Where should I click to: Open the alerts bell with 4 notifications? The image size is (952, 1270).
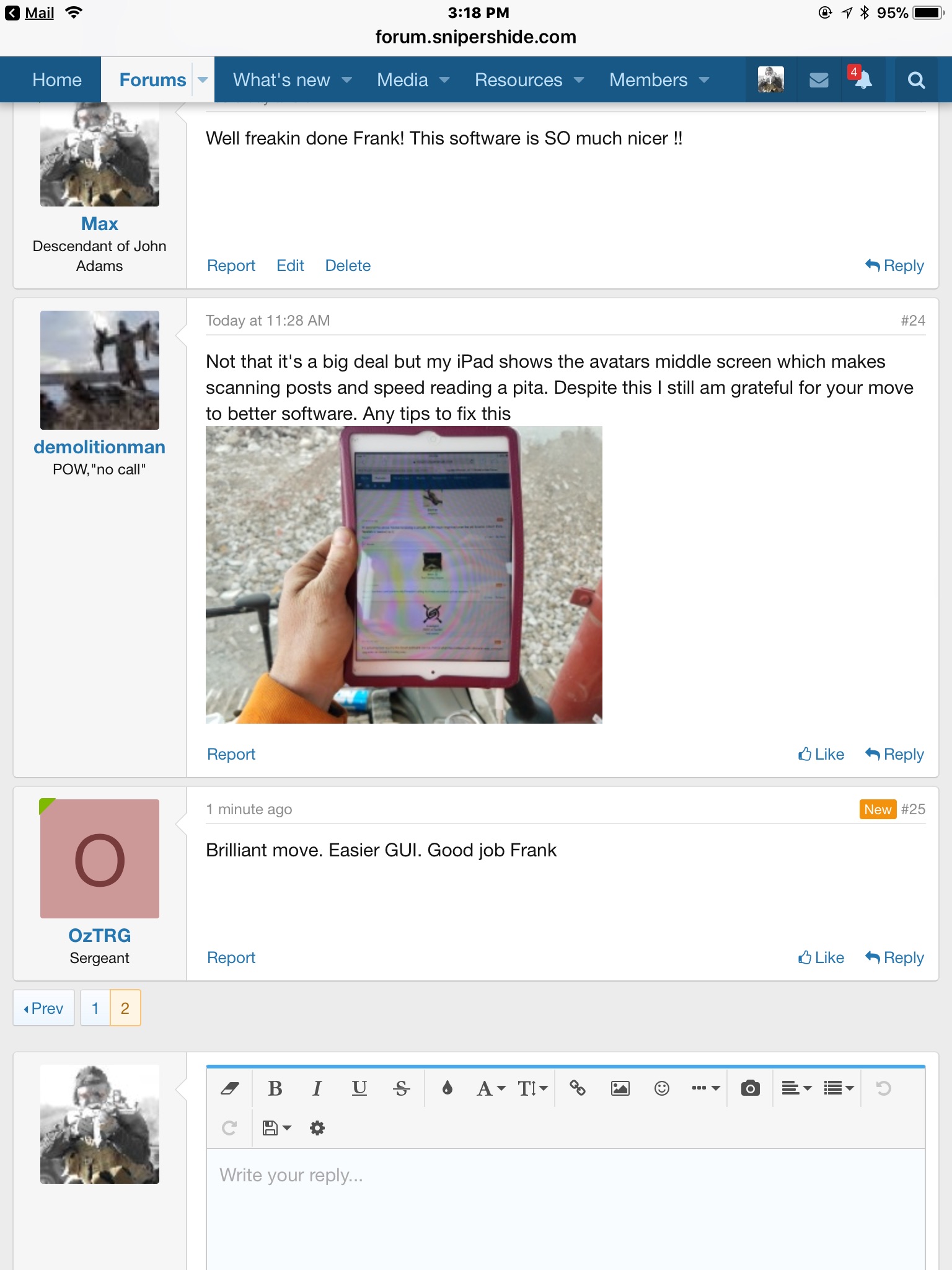(x=862, y=80)
